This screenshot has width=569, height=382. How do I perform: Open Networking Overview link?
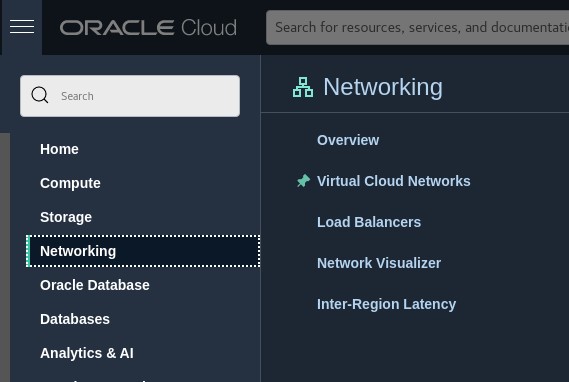coord(348,140)
